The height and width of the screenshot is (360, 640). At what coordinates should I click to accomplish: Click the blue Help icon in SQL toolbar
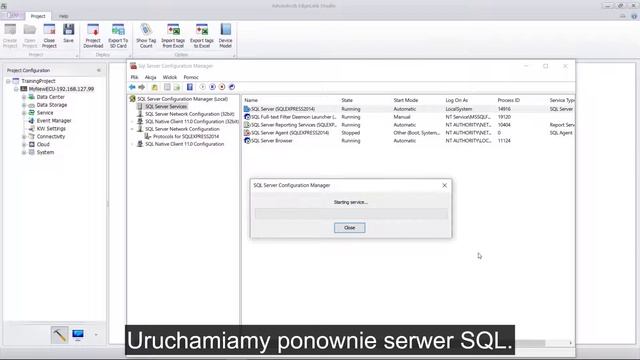pos(190,87)
